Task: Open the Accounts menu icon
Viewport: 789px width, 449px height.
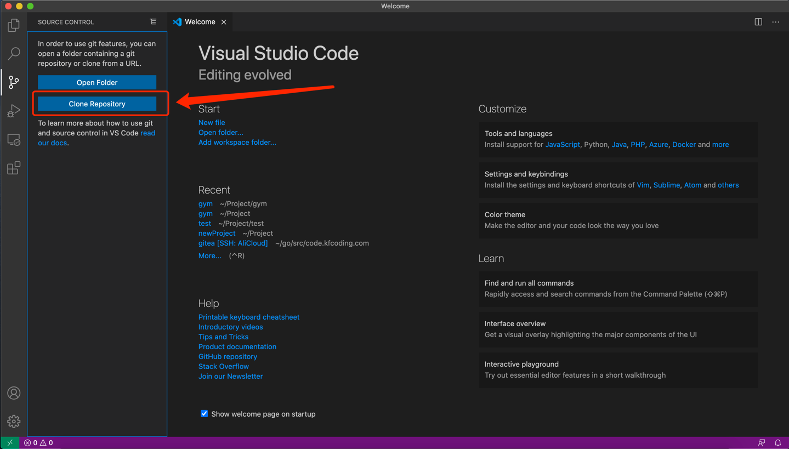Action: [14, 393]
